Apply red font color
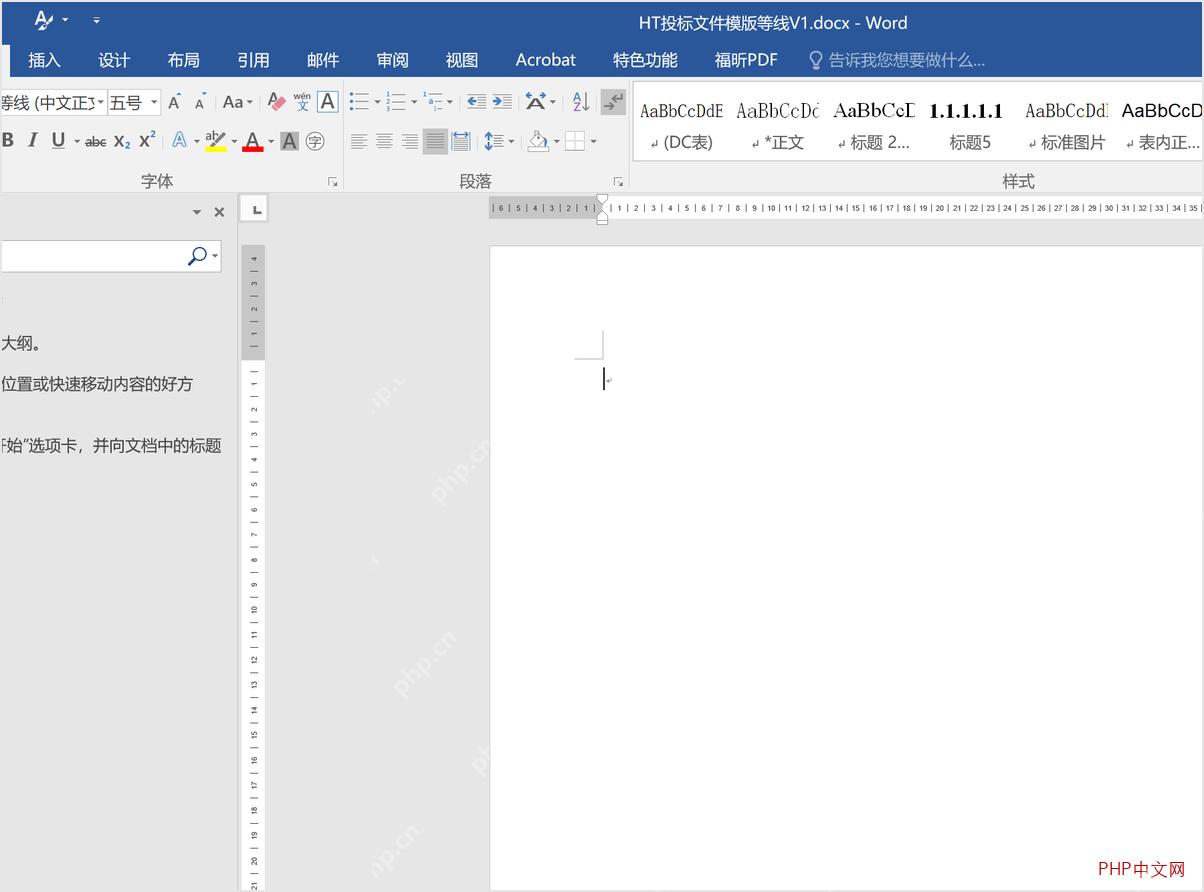Viewport: 1204px width, 892px height. tap(253, 141)
